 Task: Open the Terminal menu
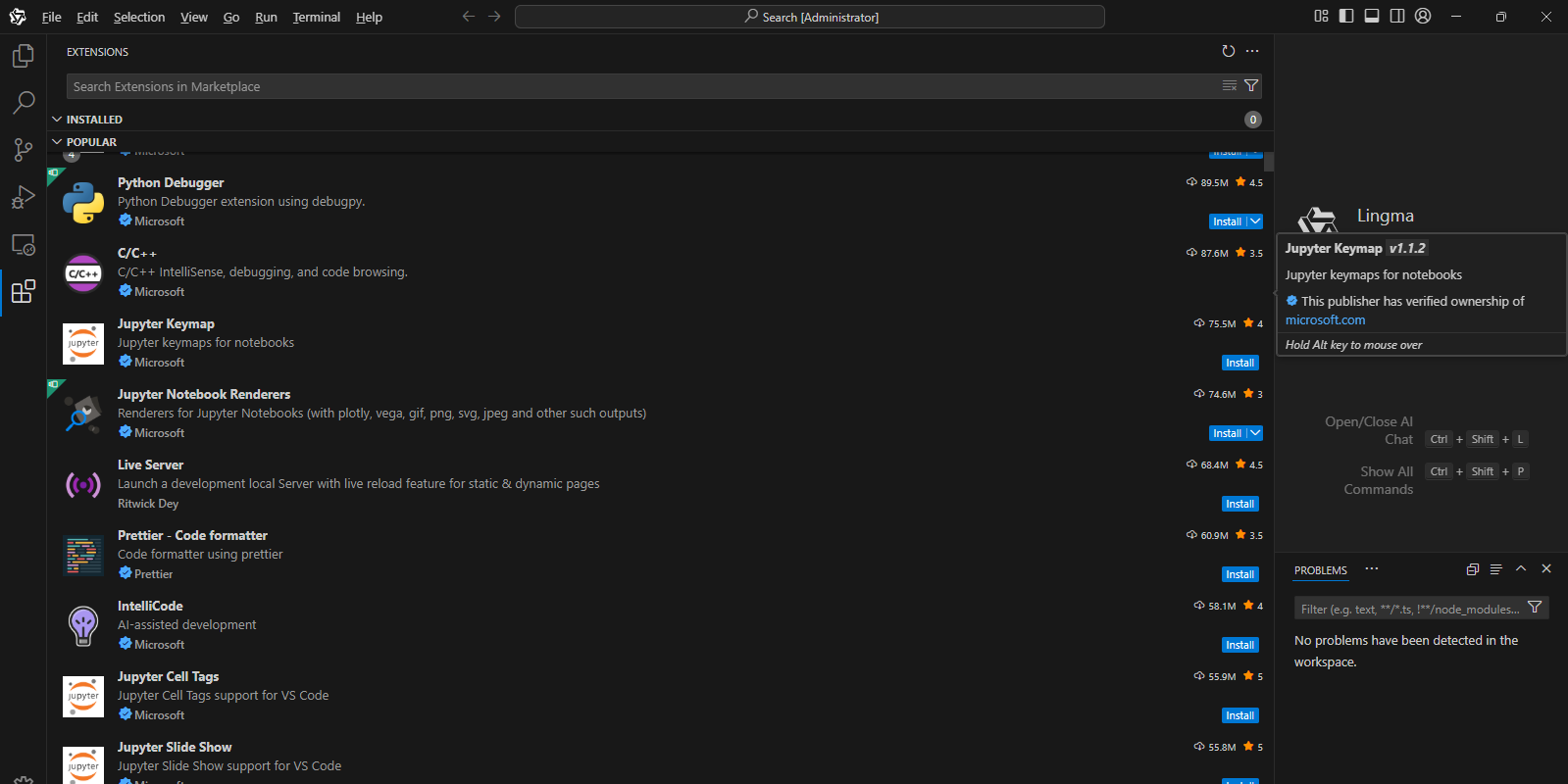316,17
